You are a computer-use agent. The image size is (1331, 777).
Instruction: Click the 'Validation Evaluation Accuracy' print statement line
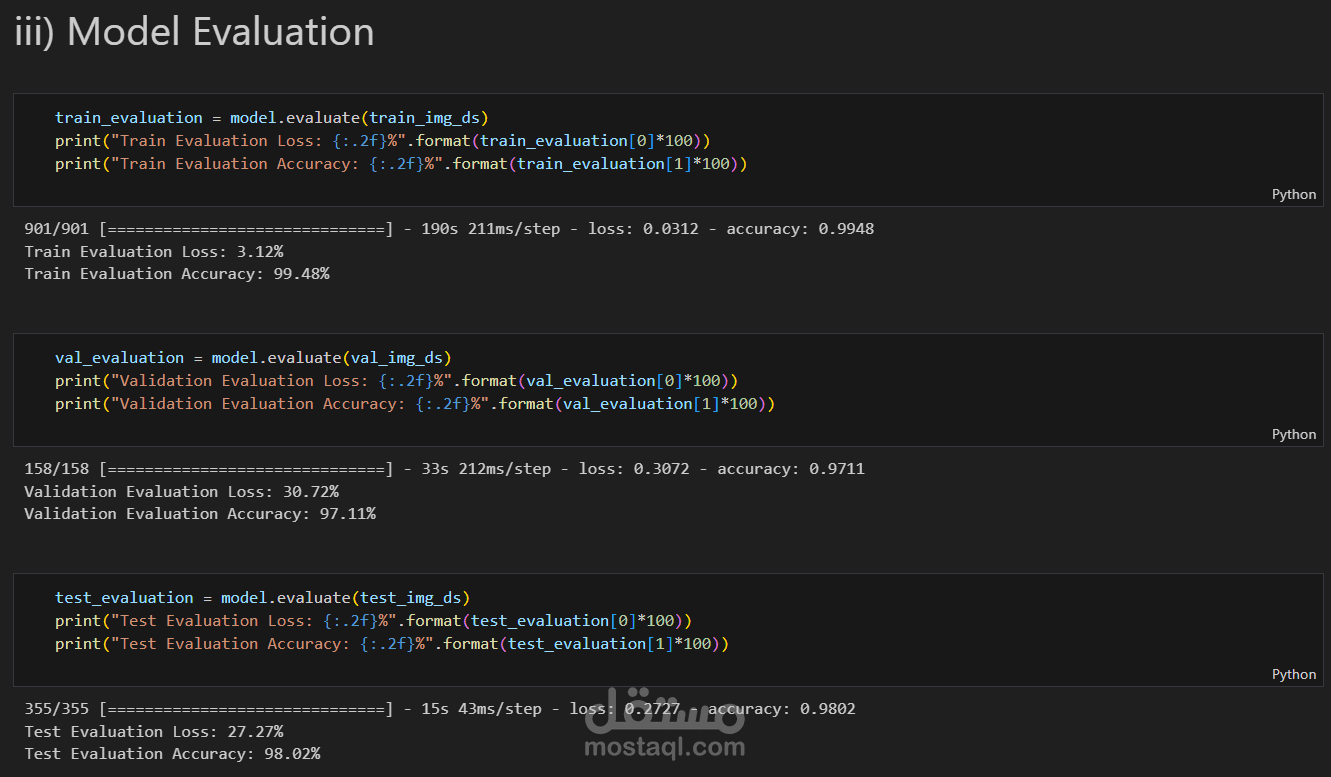(x=415, y=404)
